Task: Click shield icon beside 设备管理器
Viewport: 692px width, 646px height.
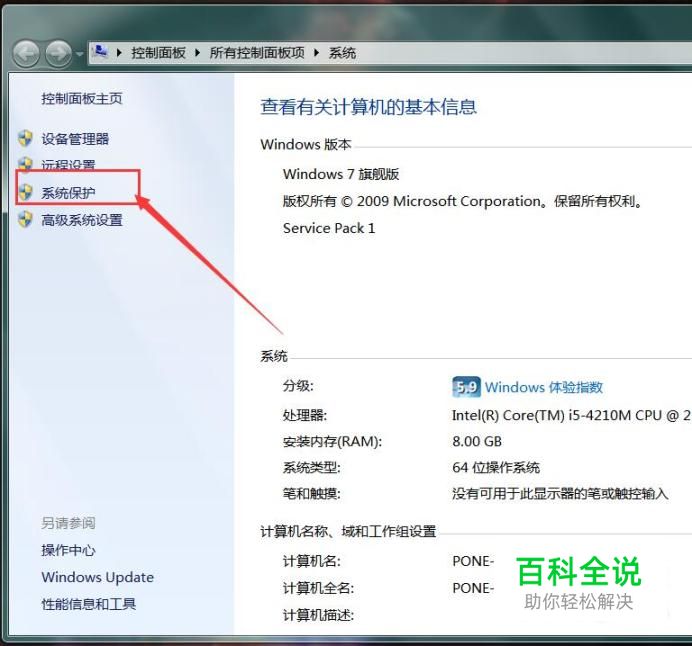Action: [x=25, y=138]
